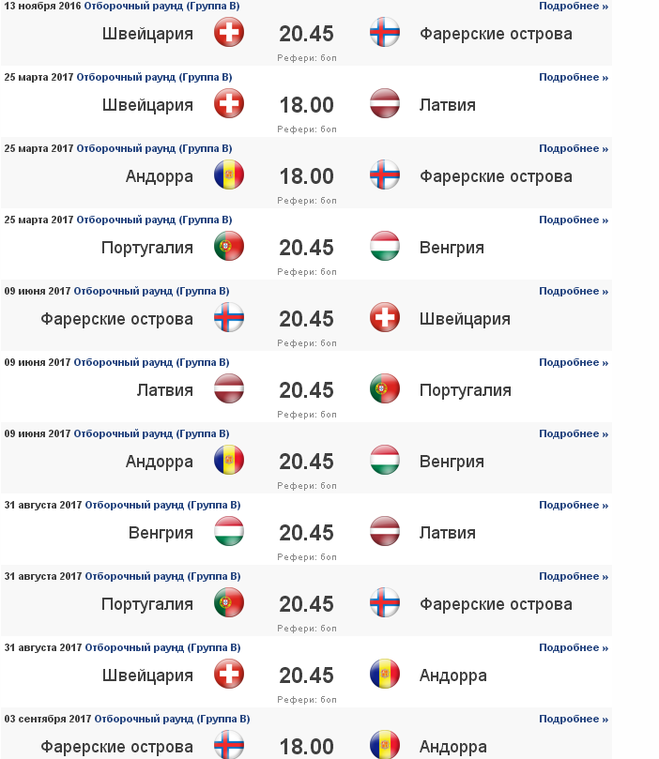Click Andorra flag in Андорра–Фарерские острова match
The height and width of the screenshot is (759, 659).
(229, 176)
